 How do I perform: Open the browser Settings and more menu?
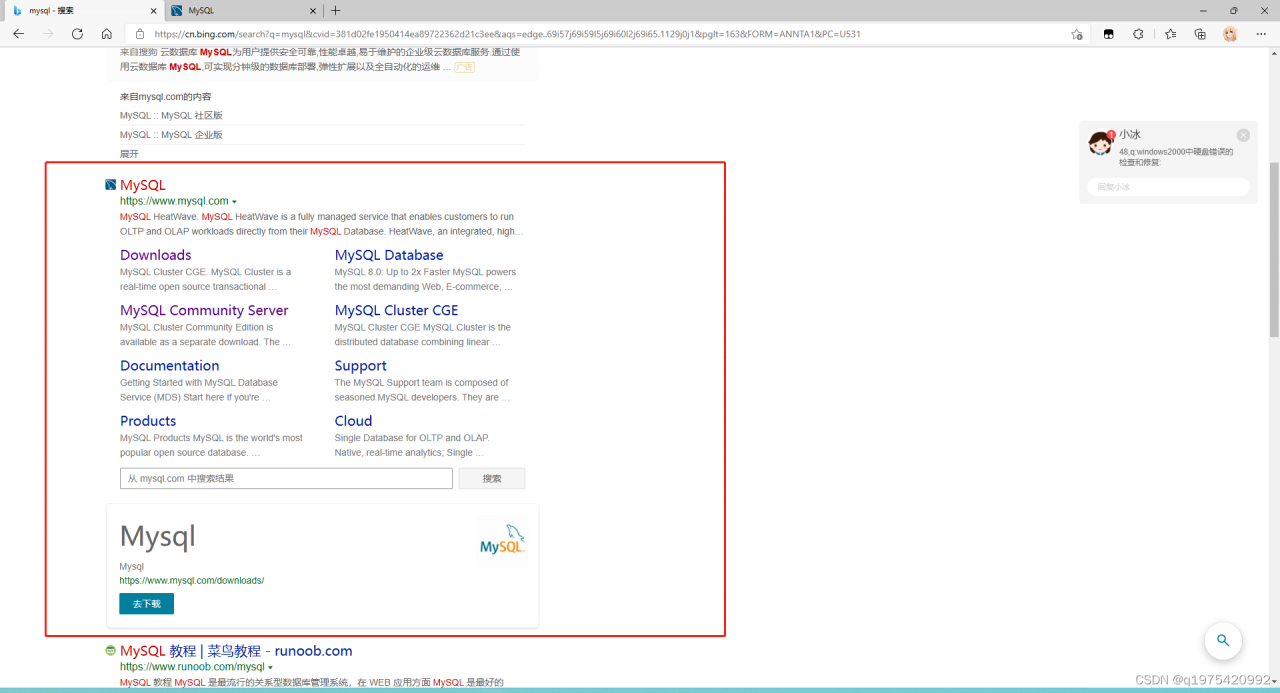coord(1260,34)
